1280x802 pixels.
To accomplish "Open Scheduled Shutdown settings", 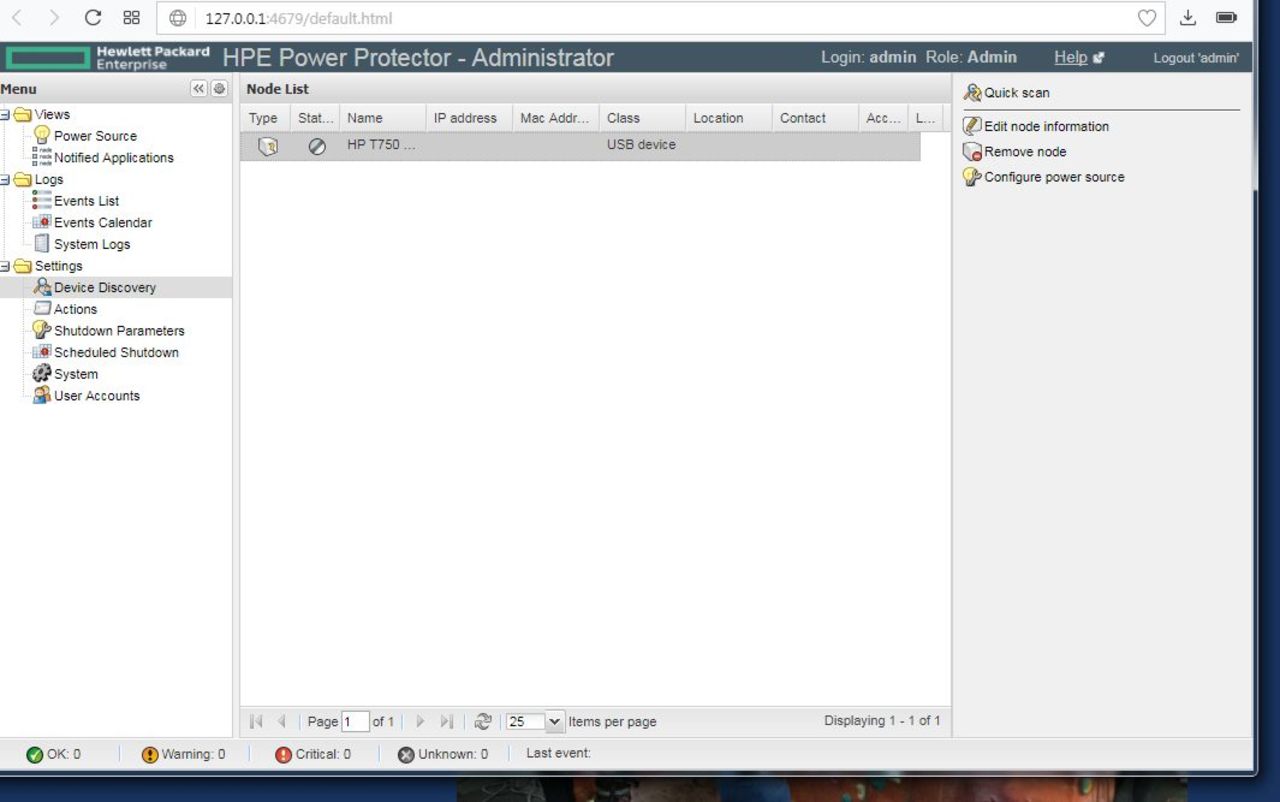I will [116, 353].
